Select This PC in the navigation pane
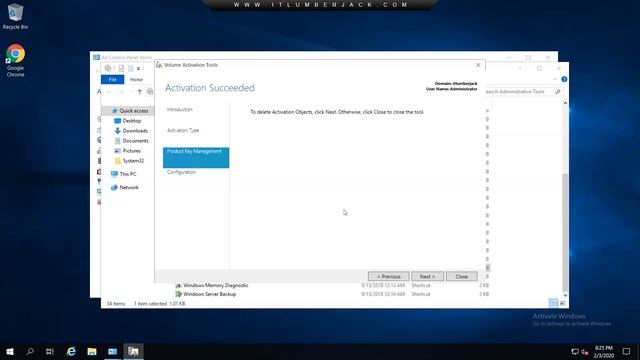 [x=128, y=174]
